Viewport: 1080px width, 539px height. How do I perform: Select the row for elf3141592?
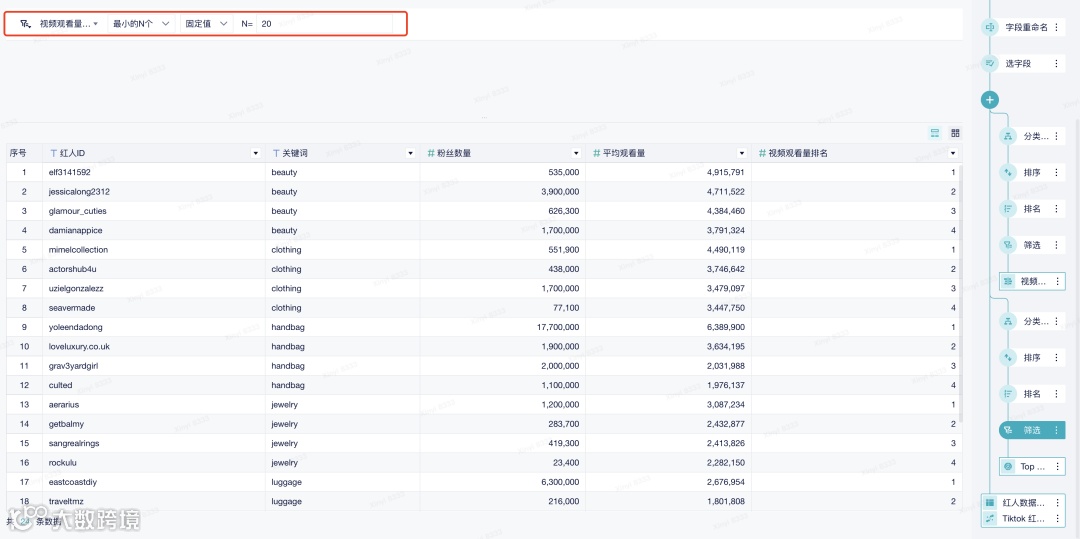click(x=484, y=172)
